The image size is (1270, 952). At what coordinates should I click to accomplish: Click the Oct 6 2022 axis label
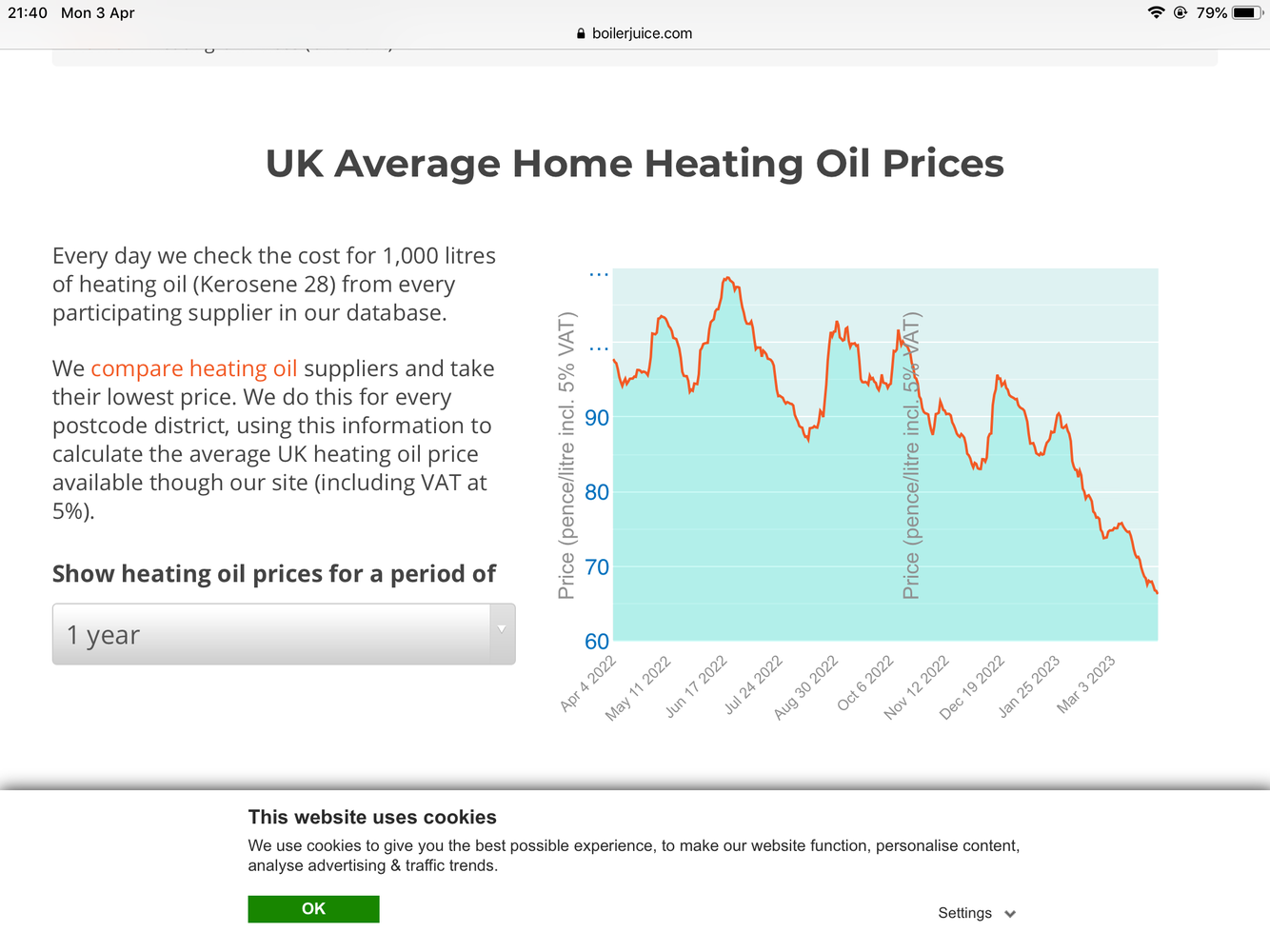(x=865, y=684)
